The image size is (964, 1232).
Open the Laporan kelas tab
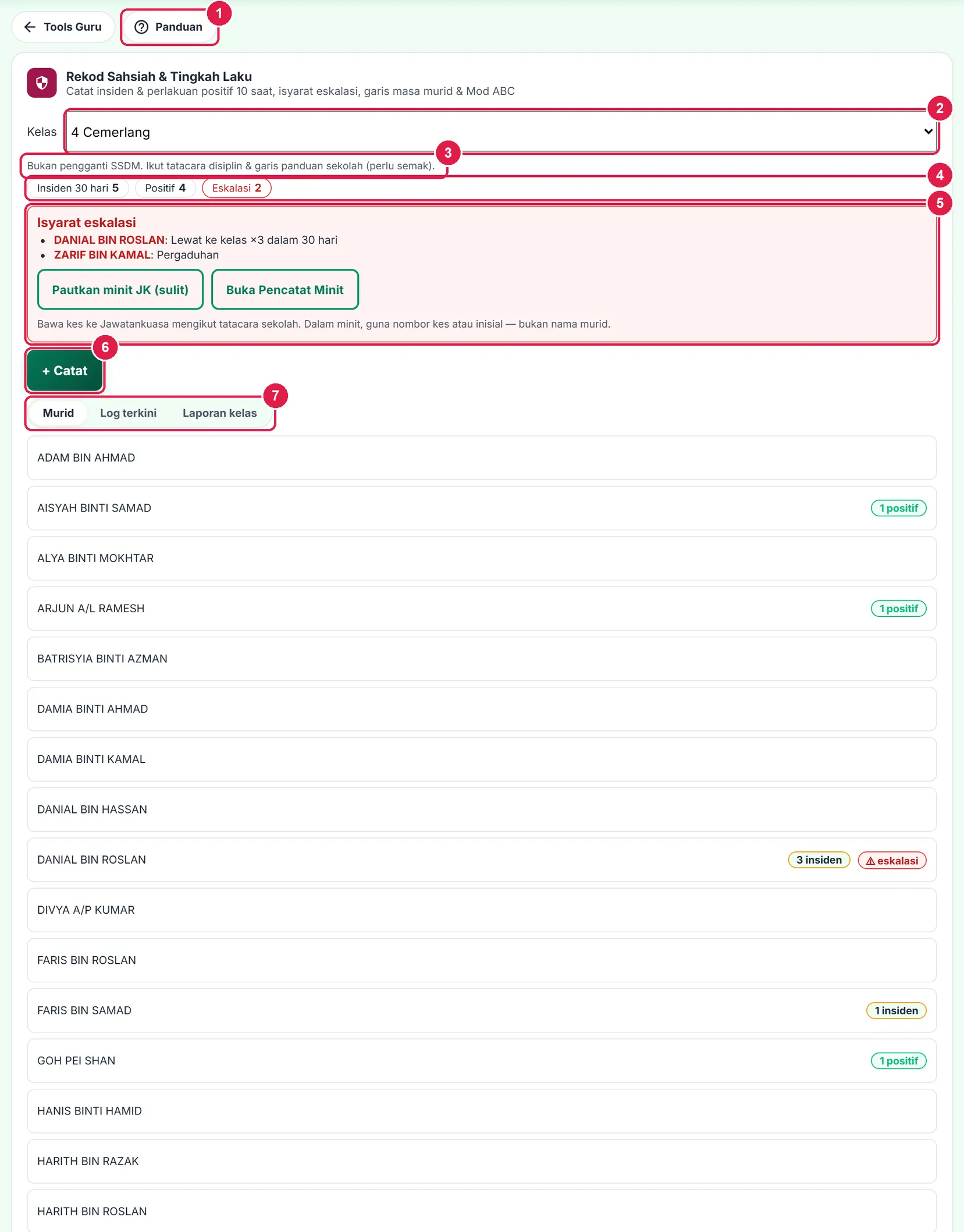(x=219, y=413)
